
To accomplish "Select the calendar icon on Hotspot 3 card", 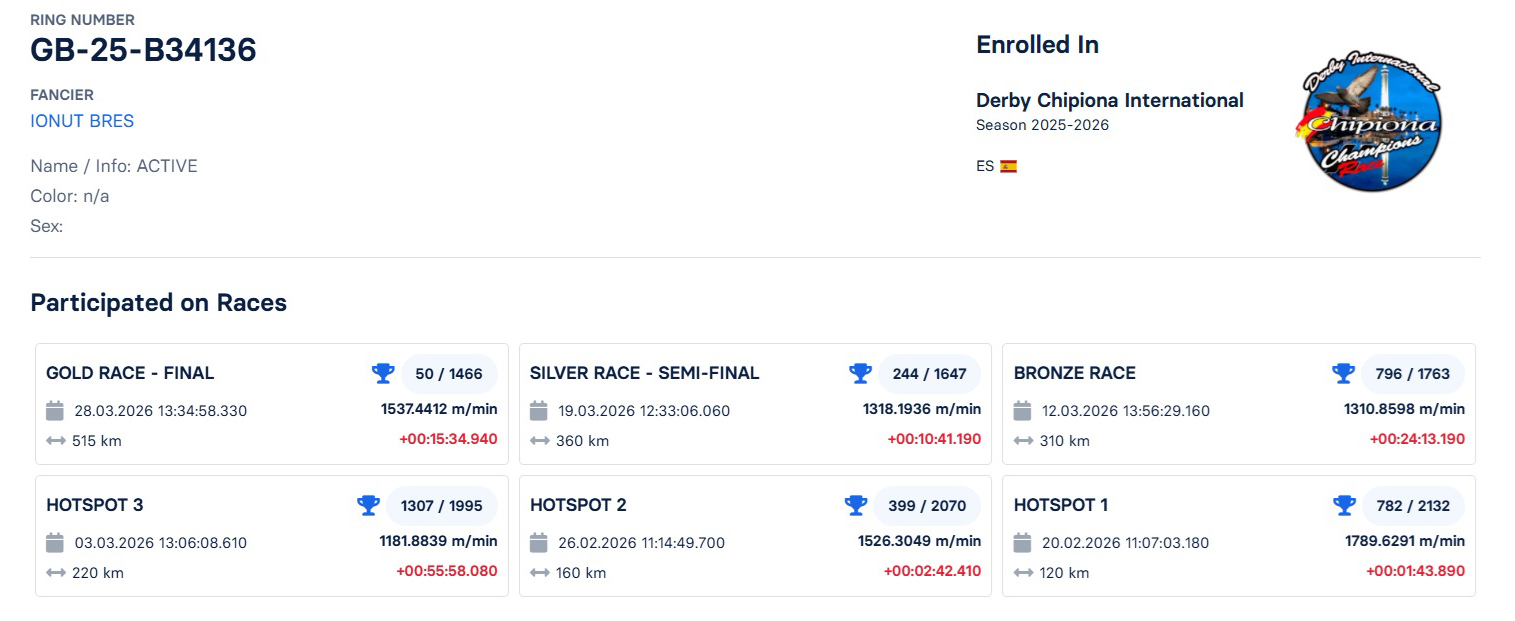I will [x=56, y=542].
